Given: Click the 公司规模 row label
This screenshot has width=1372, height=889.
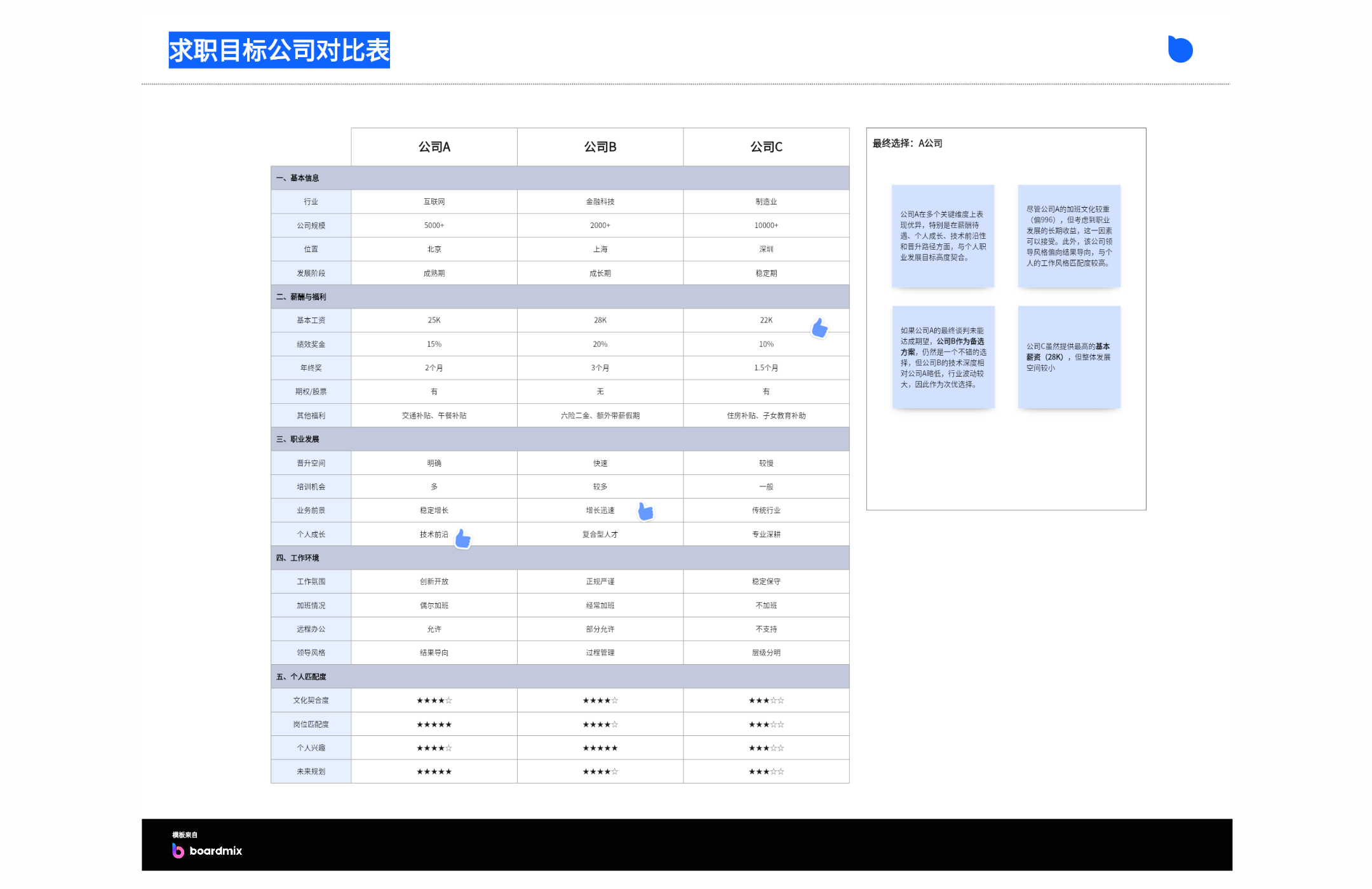Looking at the screenshot, I should [311, 225].
